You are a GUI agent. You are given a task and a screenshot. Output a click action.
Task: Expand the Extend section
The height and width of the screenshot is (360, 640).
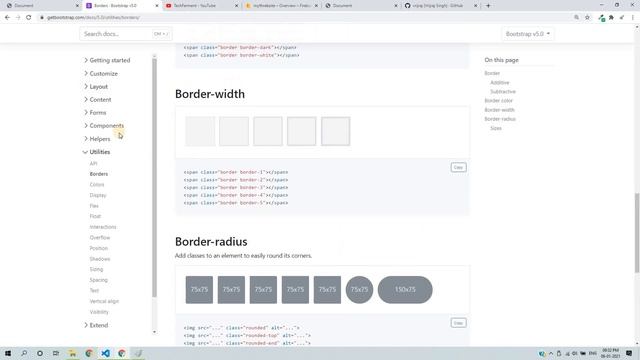pyautogui.click(x=96, y=325)
